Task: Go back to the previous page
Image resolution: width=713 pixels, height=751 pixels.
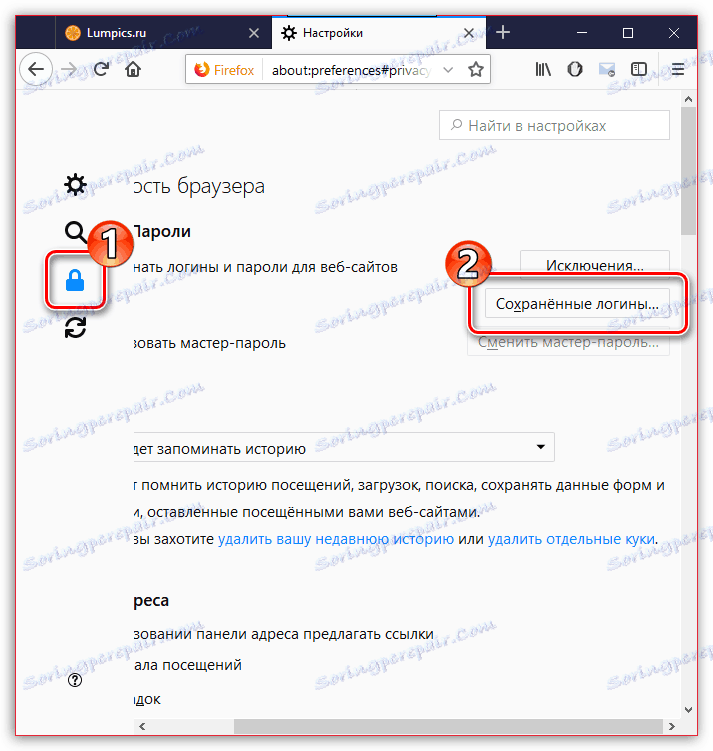Action: (36, 70)
